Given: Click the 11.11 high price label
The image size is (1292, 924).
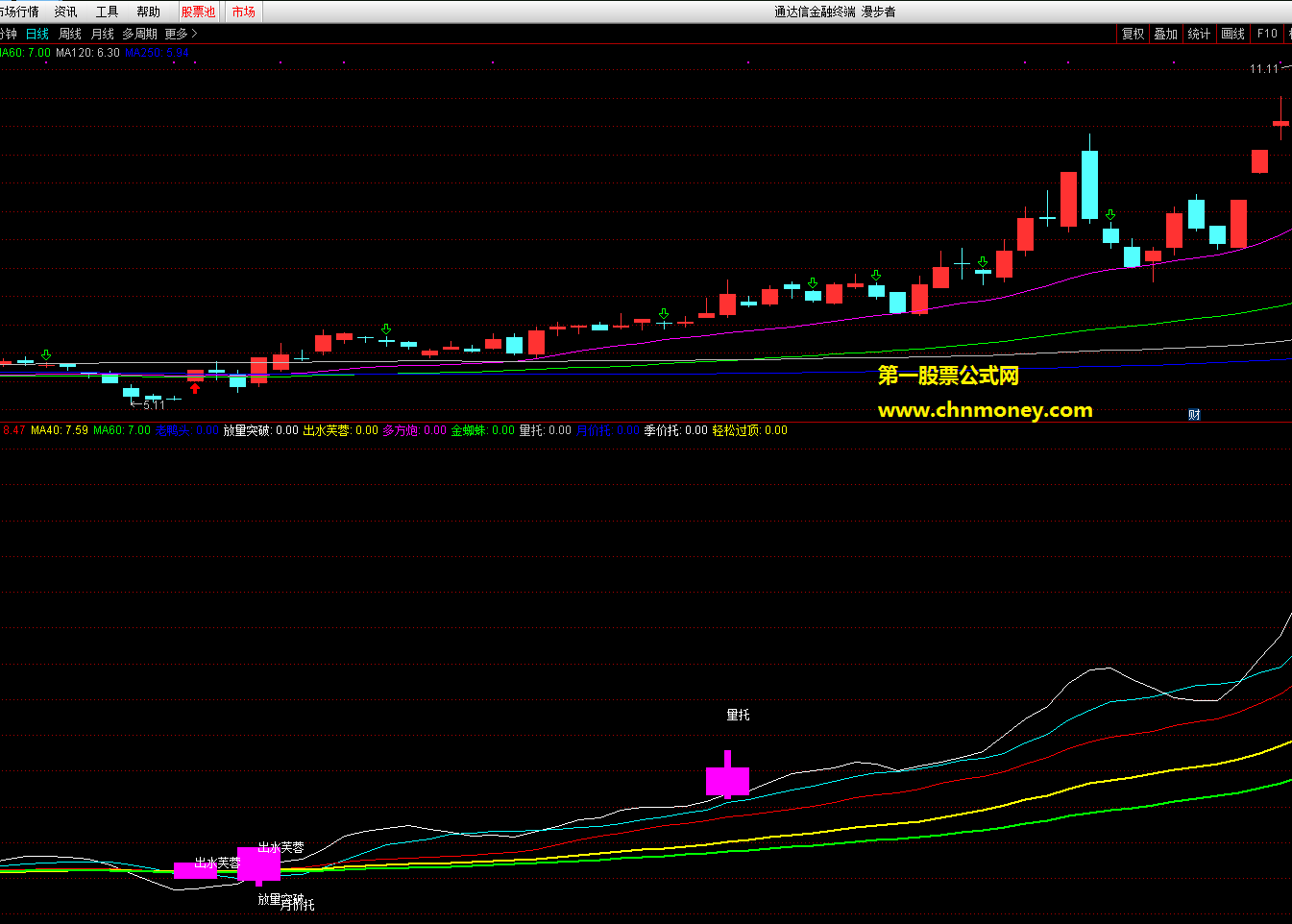Looking at the screenshot, I should point(1264,69).
